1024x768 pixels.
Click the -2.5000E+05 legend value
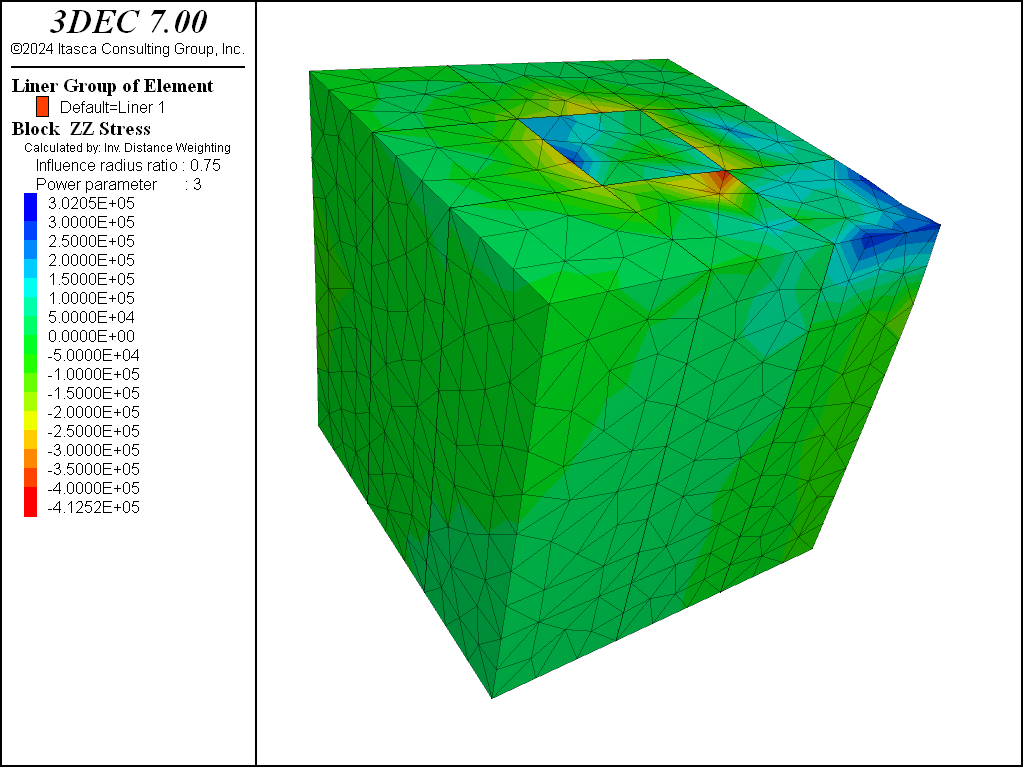(x=93, y=431)
